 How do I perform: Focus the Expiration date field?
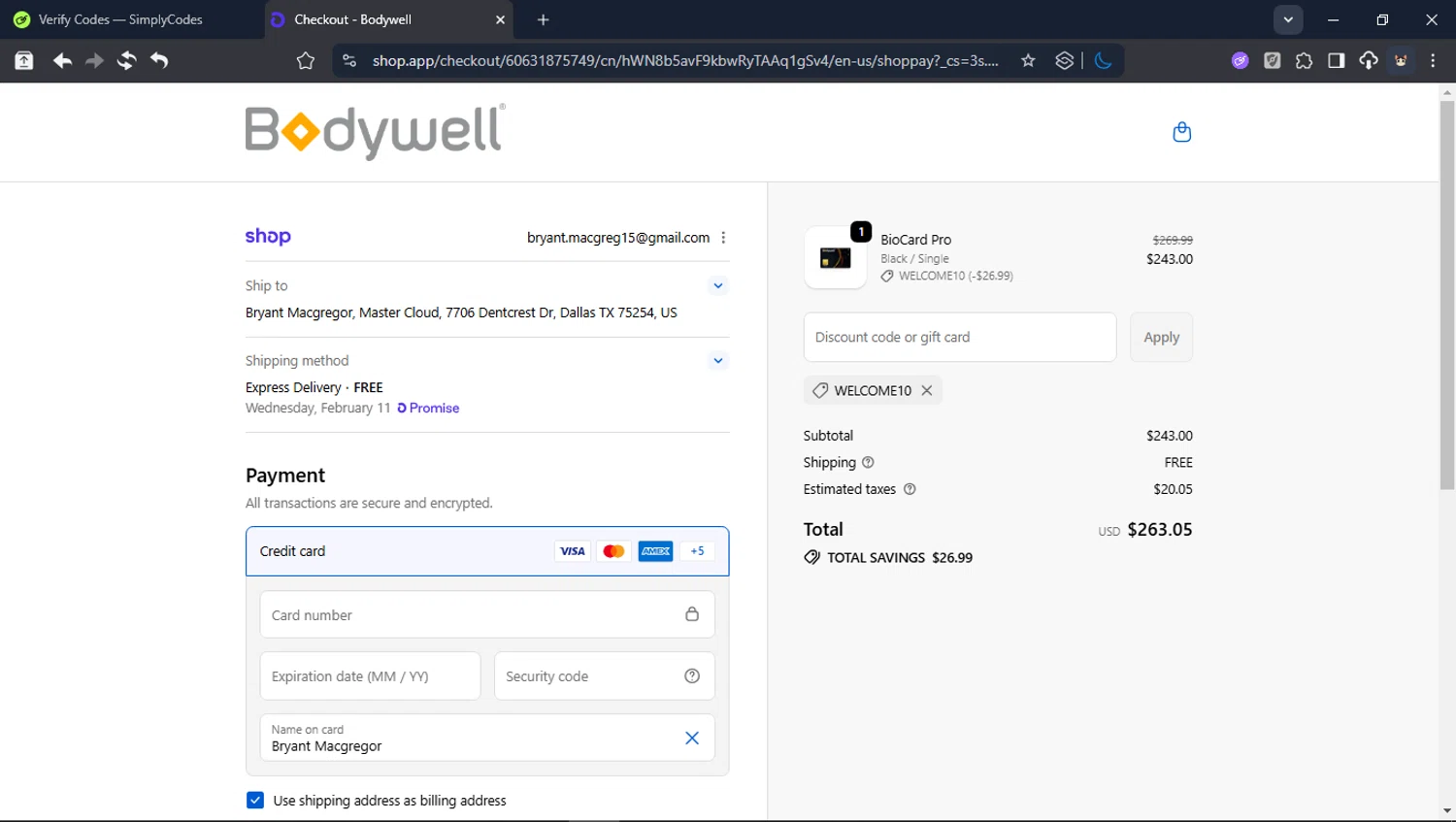[370, 676]
